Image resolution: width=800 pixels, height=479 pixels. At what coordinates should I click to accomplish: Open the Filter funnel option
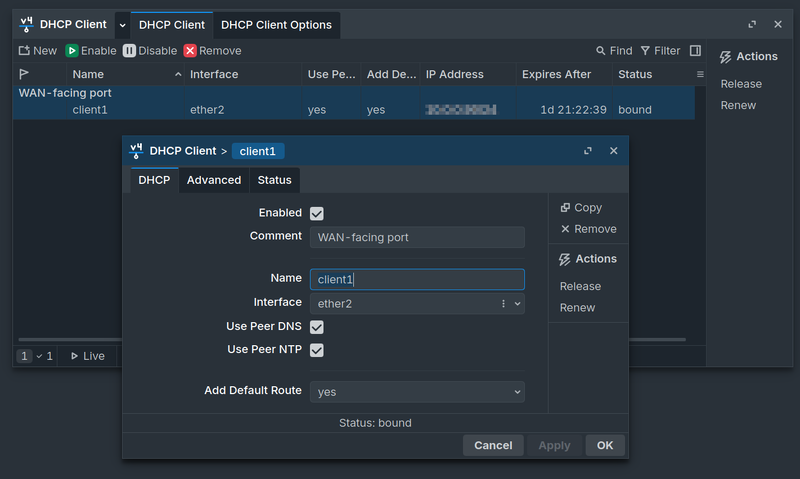(660, 51)
